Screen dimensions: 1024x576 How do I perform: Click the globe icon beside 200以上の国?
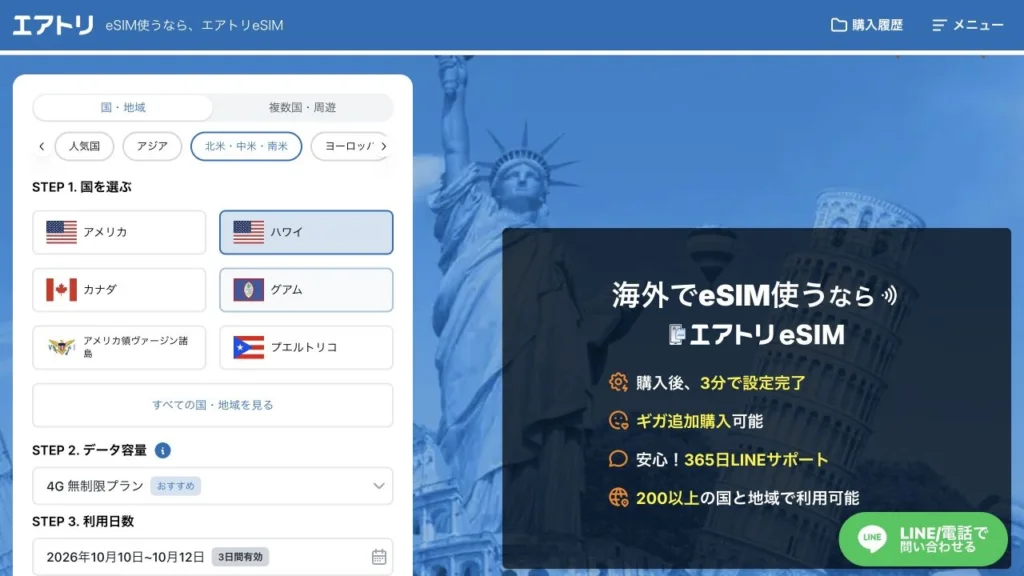618,498
